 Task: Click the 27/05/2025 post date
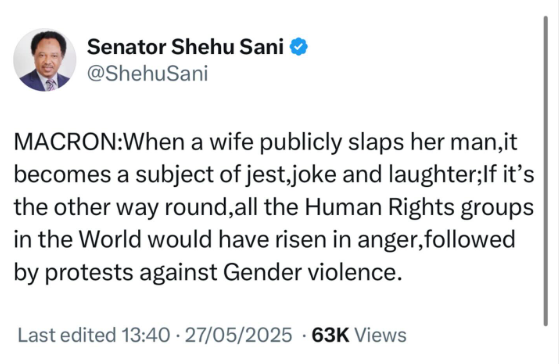239,335
